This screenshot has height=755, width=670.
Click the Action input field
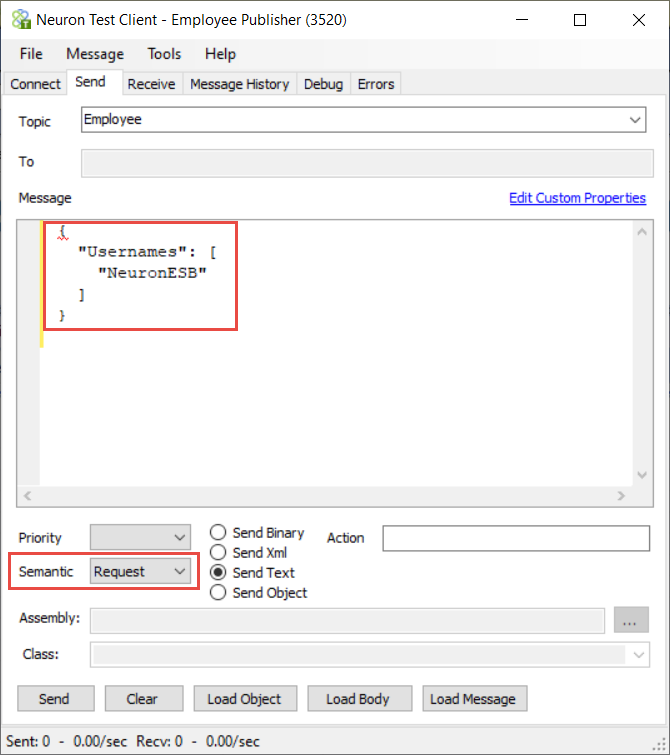click(516, 538)
